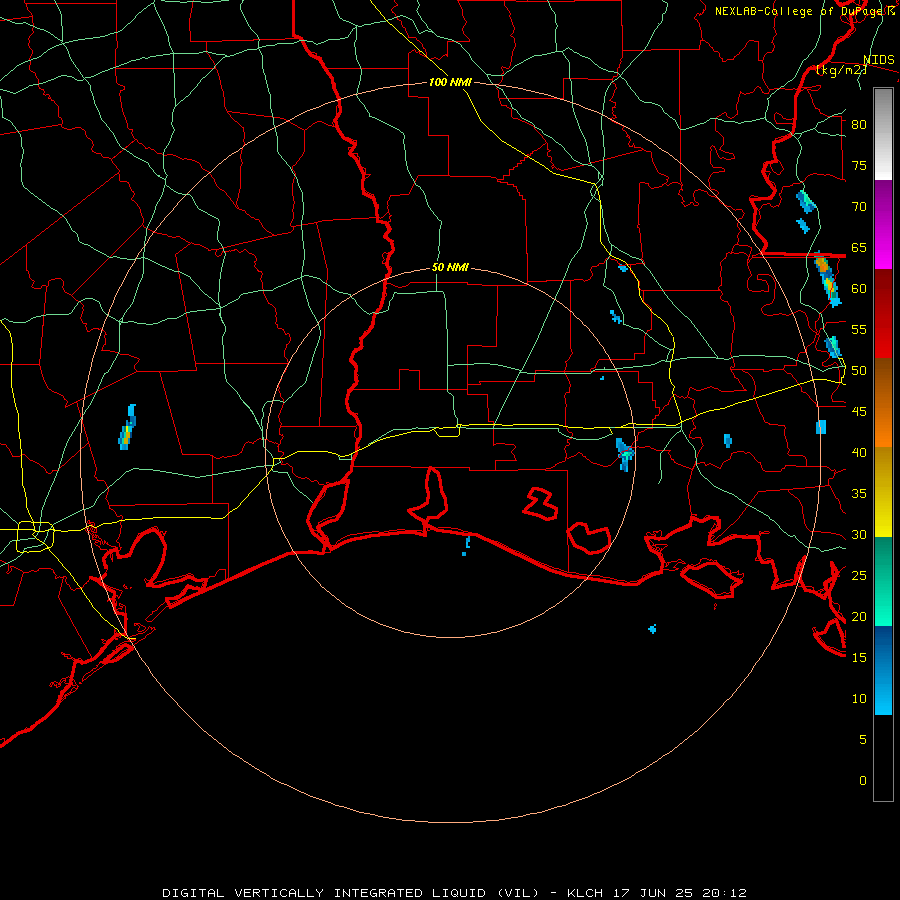Image resolution: width=900 pixels, height=900 pixels.
Task: Click the magenta band of the color bar
Action: click(883, 224)
